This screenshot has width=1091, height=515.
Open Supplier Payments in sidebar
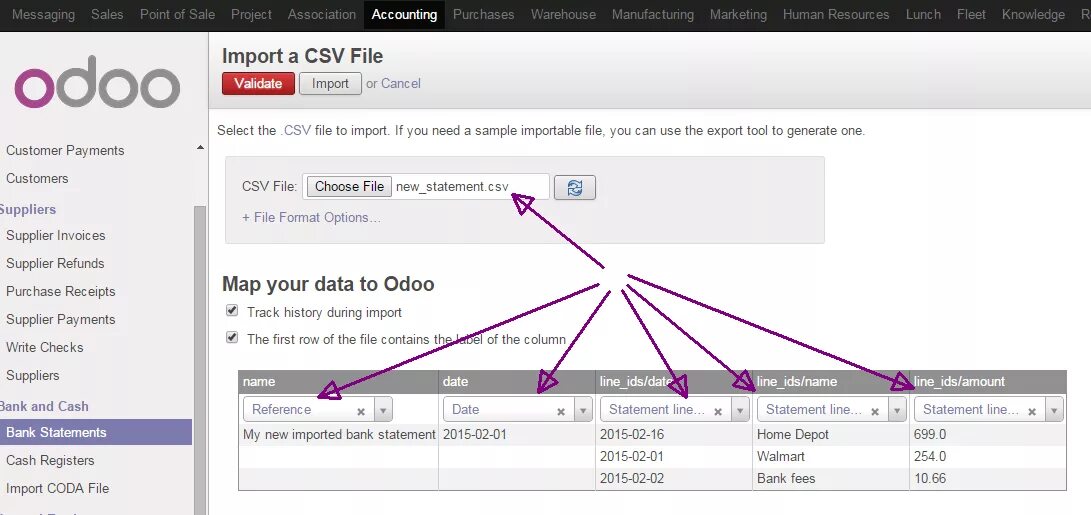61,319
